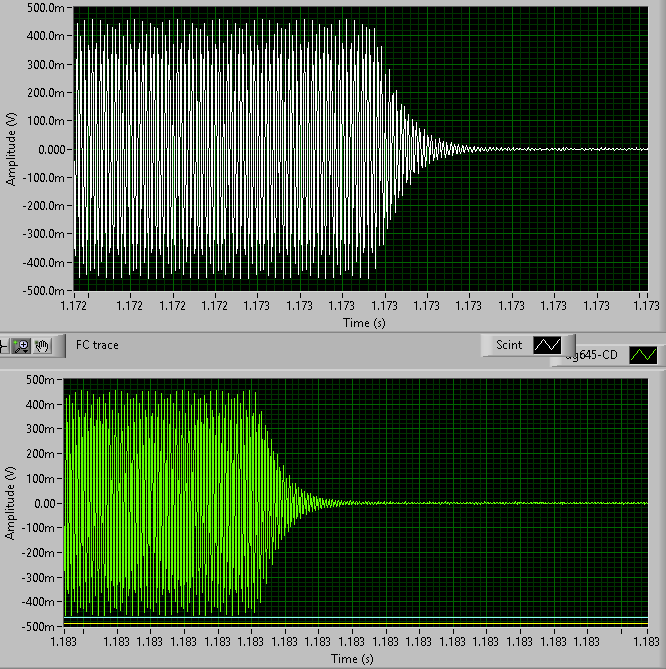Click the dg645-CD legend label

pos(591,355)
